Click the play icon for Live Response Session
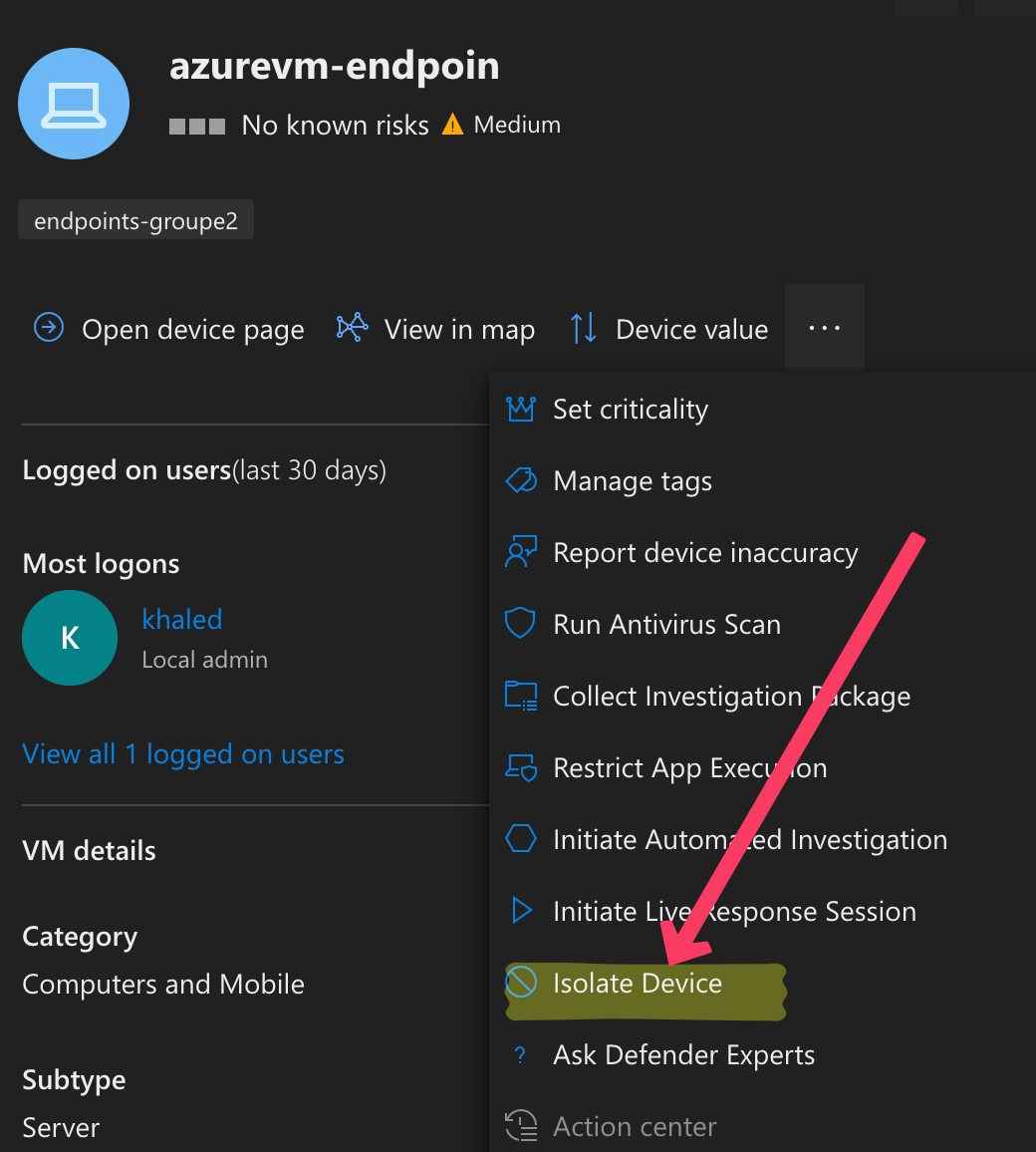 coord(521,910)
